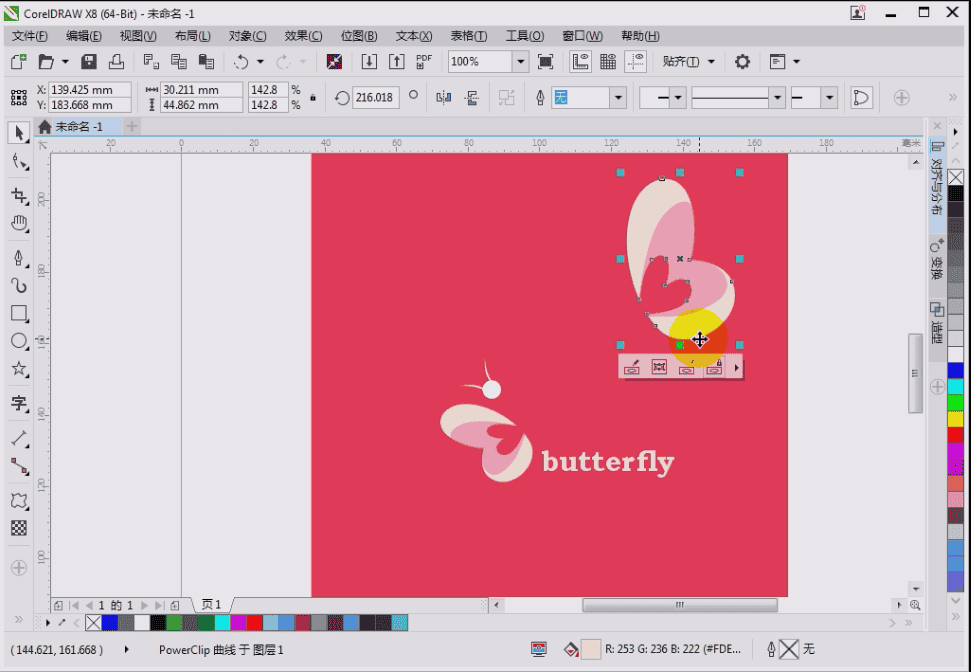Save the document with floppy icon

pyautogui.click(x=89, y=61)
